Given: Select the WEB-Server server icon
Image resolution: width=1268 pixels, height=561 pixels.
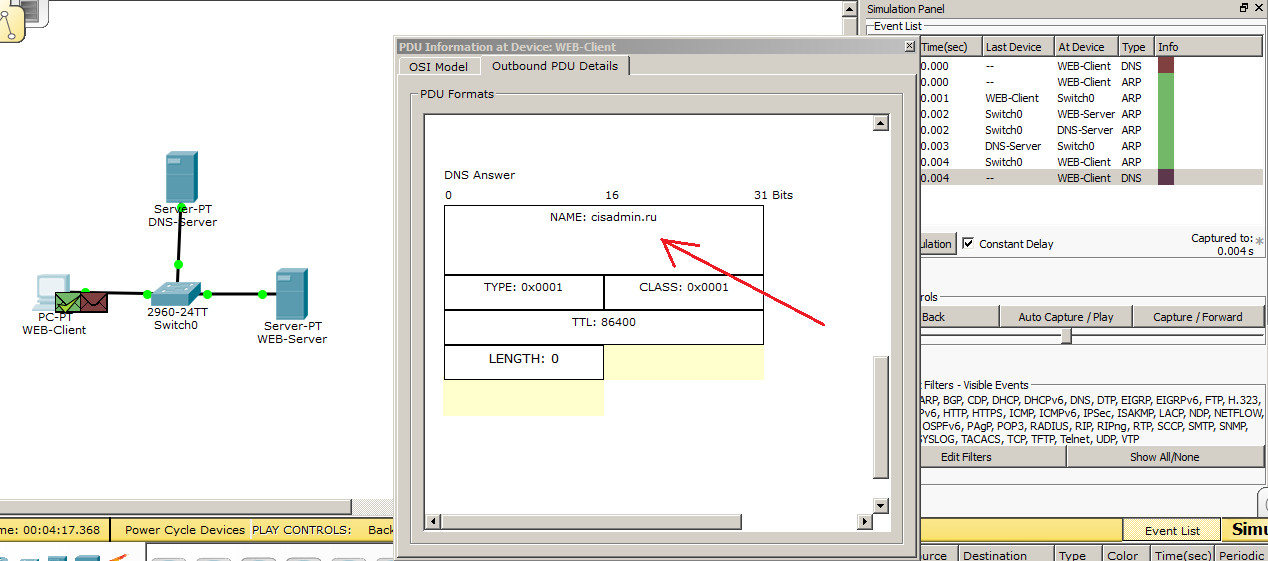Looking at the screenshot, I should pyautogui.click(x=291, y=294).
